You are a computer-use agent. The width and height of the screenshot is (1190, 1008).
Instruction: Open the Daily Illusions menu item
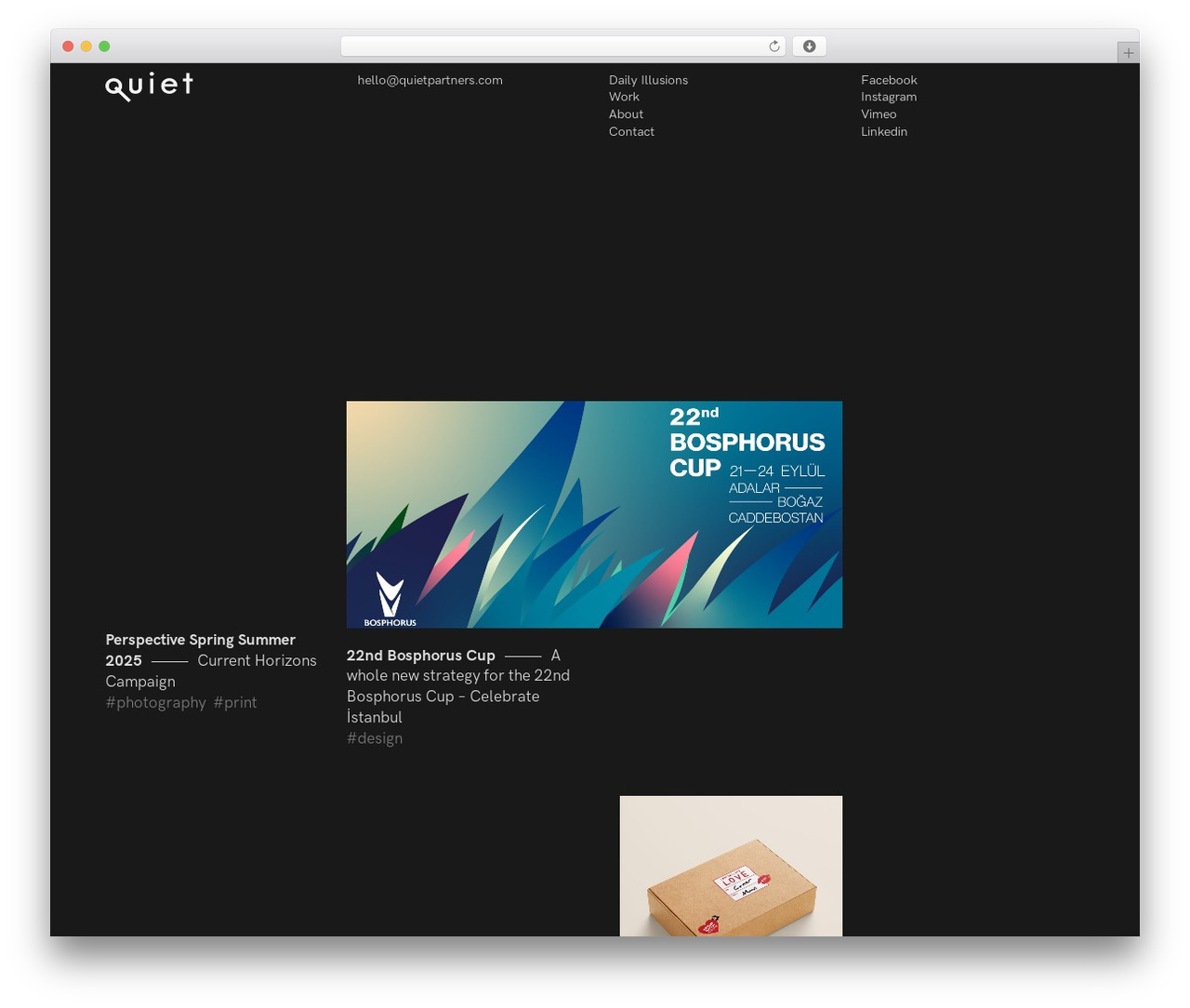coord(648,80)
